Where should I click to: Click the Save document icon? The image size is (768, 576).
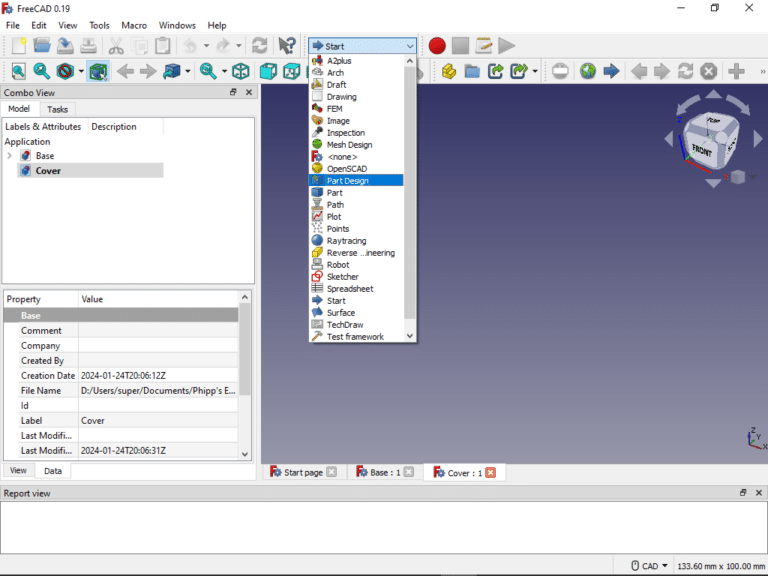[x=65, y=46]
